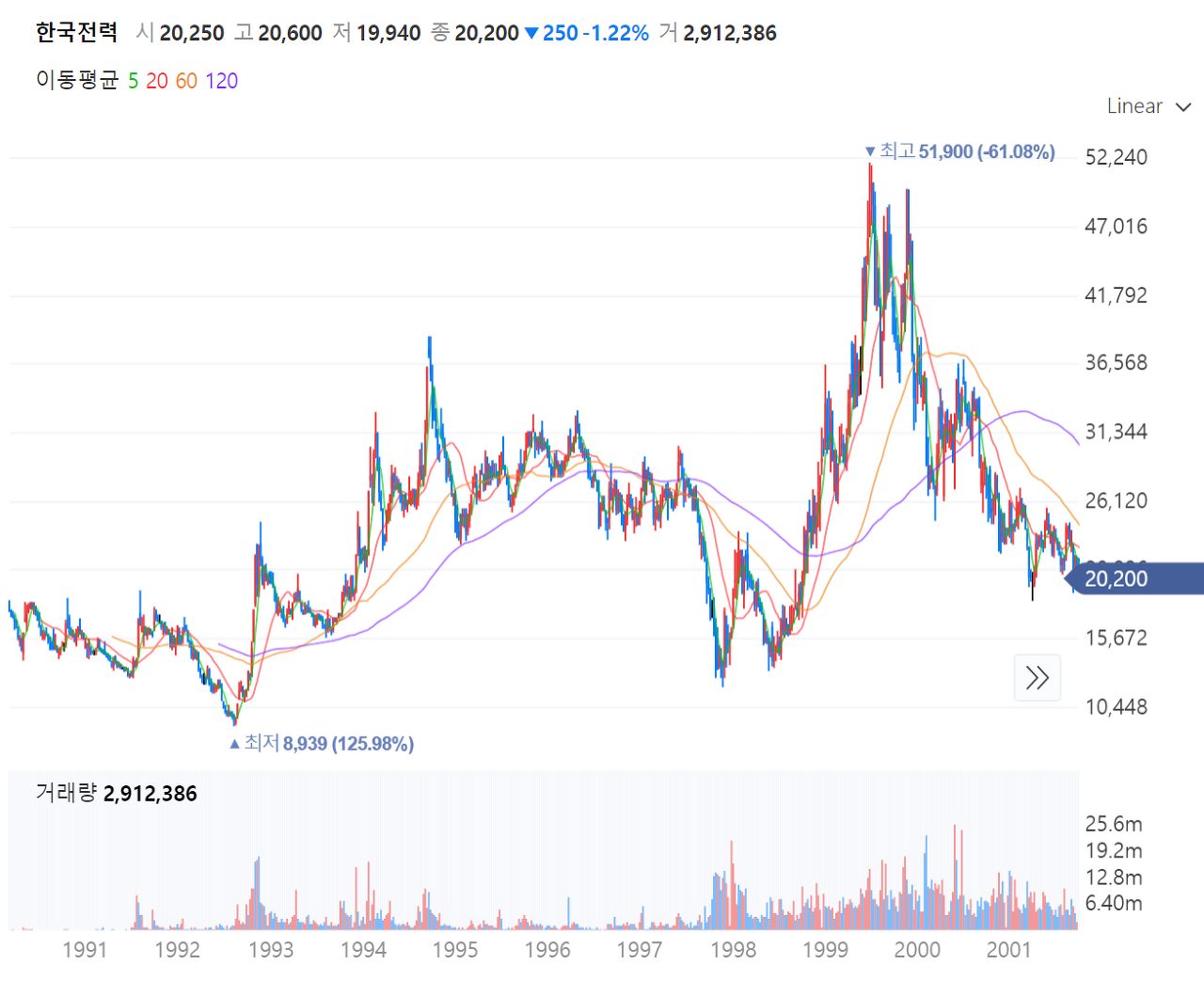Viewport: 1204px width, 996px height.
Task: Open the Linear scale dropdown
Action: [x=1149, y=106]
